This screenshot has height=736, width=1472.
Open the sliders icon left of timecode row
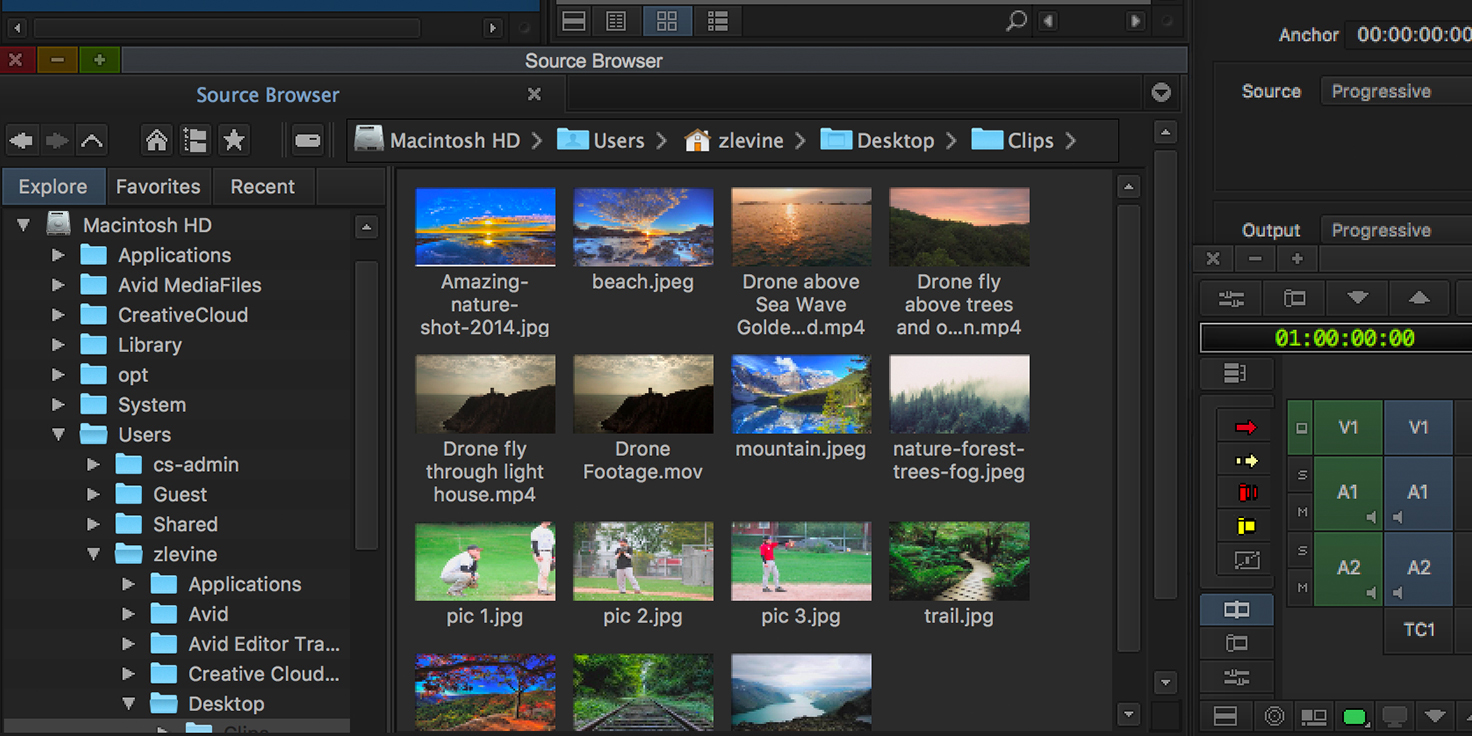(x=1231, y=298)
